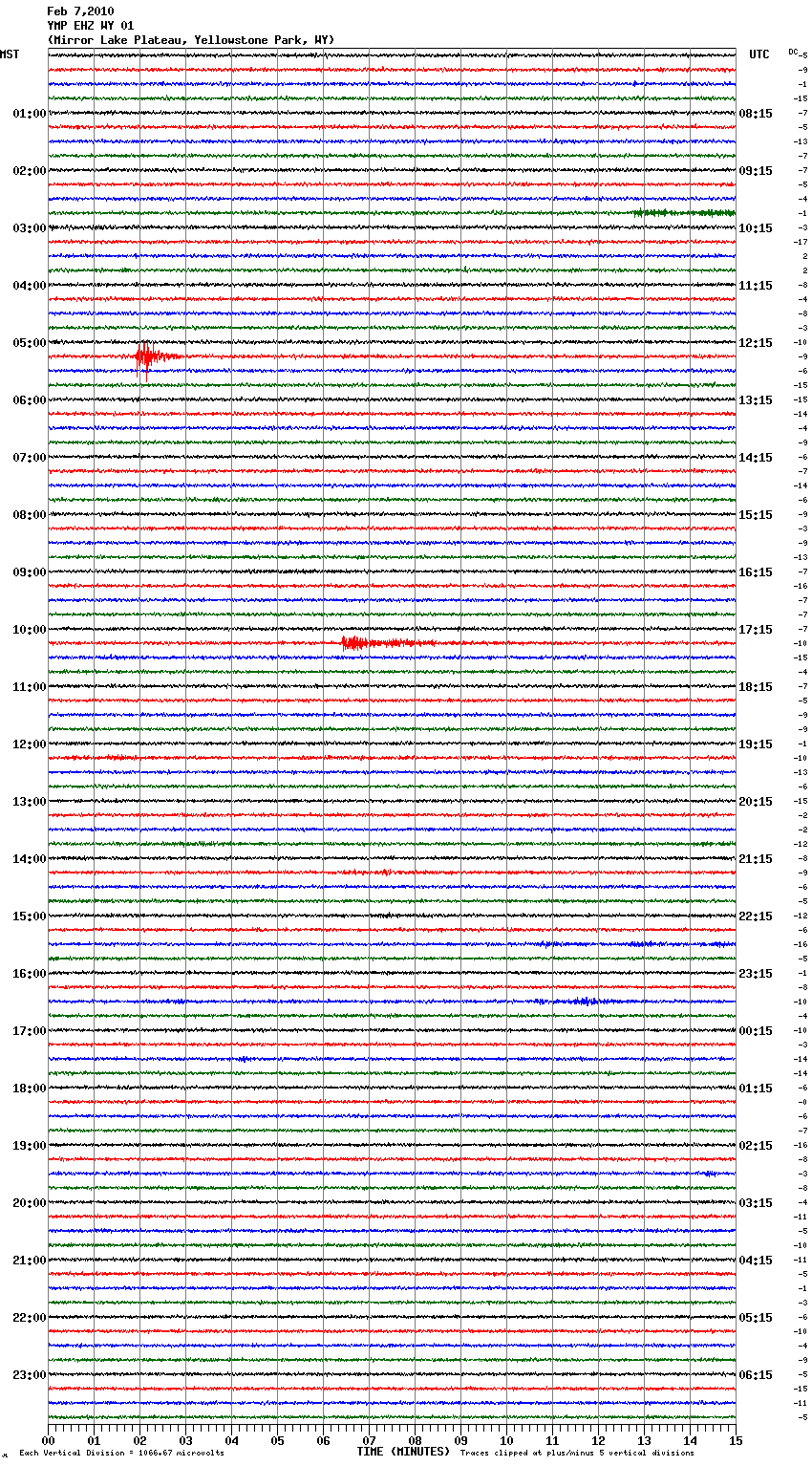Click the 23:15 UTC time label
812x1466 pixels.
click(x=756, y=974)
